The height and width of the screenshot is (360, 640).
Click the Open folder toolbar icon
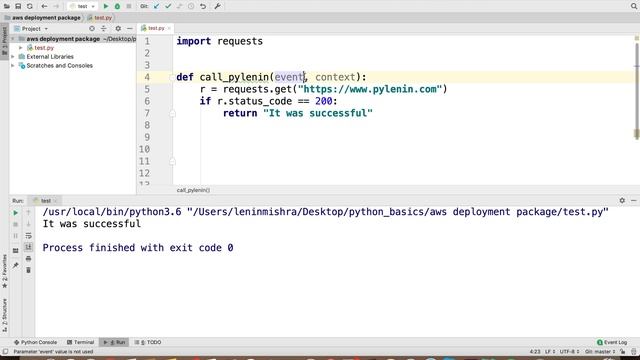coord(7,6)
